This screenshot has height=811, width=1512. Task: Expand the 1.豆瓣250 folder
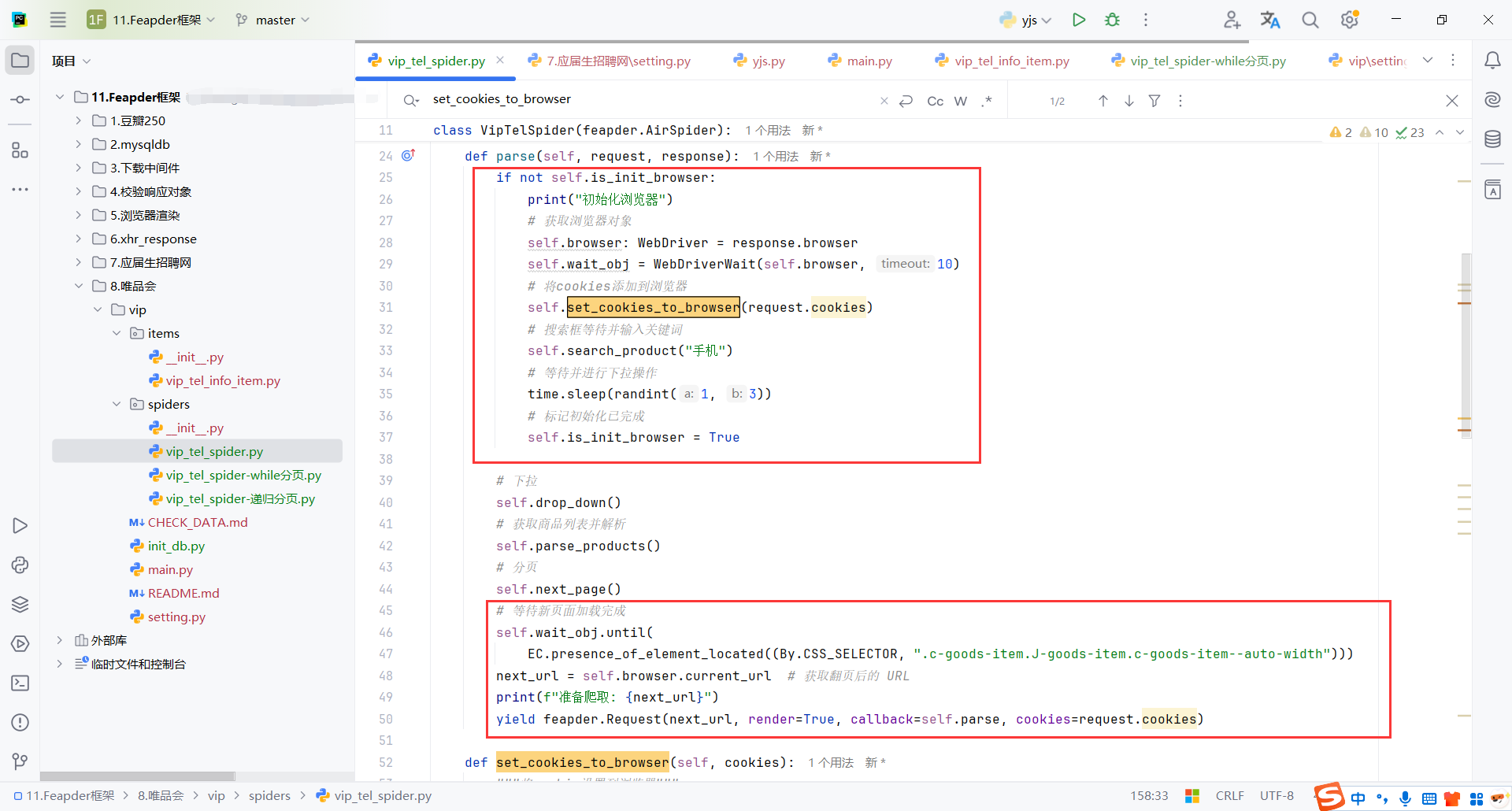point(77,120)
